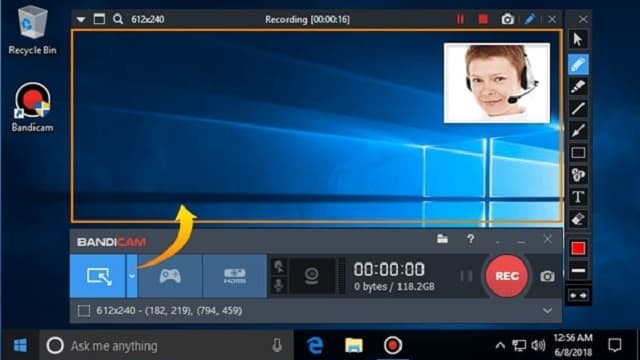Select the game recording mode
The width and height of the screenshot is (640, 360).
pyautogui.click(x=170, y=276)
